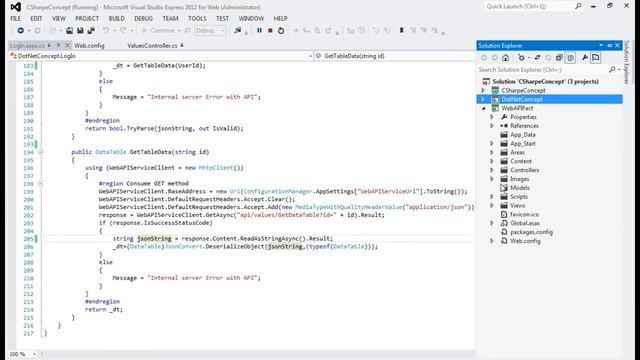Click the Solution Explorer Home icon
640x360 pixels.
point(505,58)
